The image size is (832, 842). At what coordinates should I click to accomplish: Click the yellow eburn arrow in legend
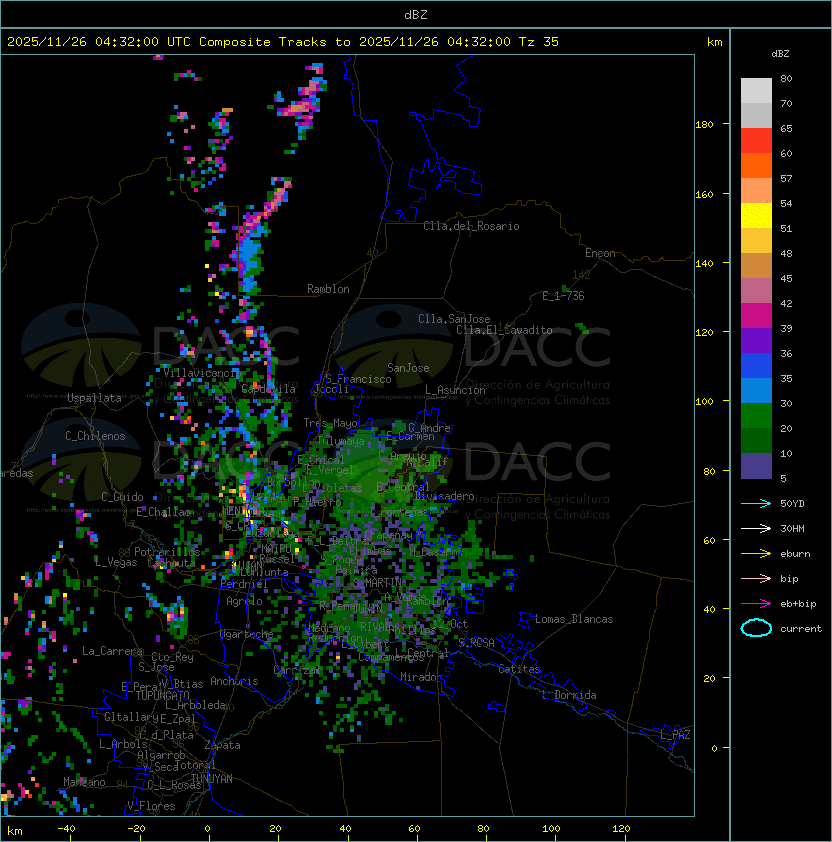[x=756, y=554]
